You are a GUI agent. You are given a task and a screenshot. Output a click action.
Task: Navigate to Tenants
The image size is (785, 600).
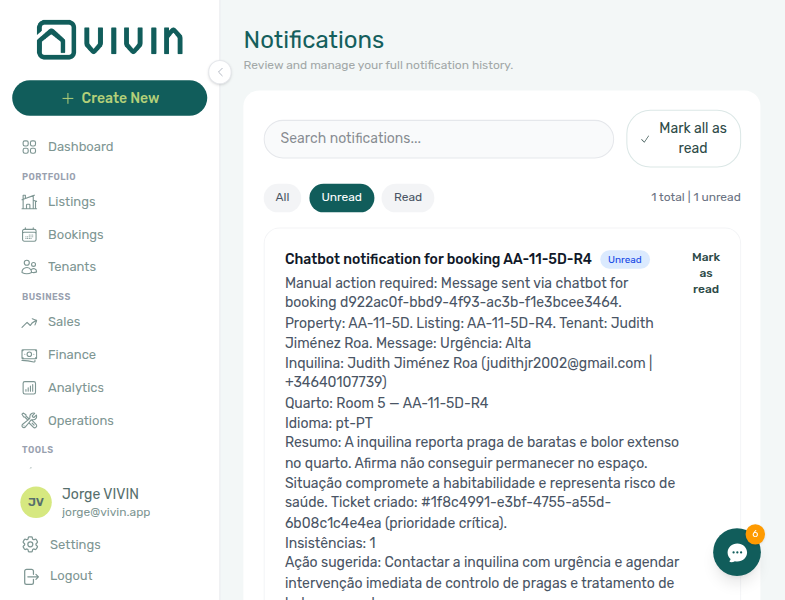72,266
